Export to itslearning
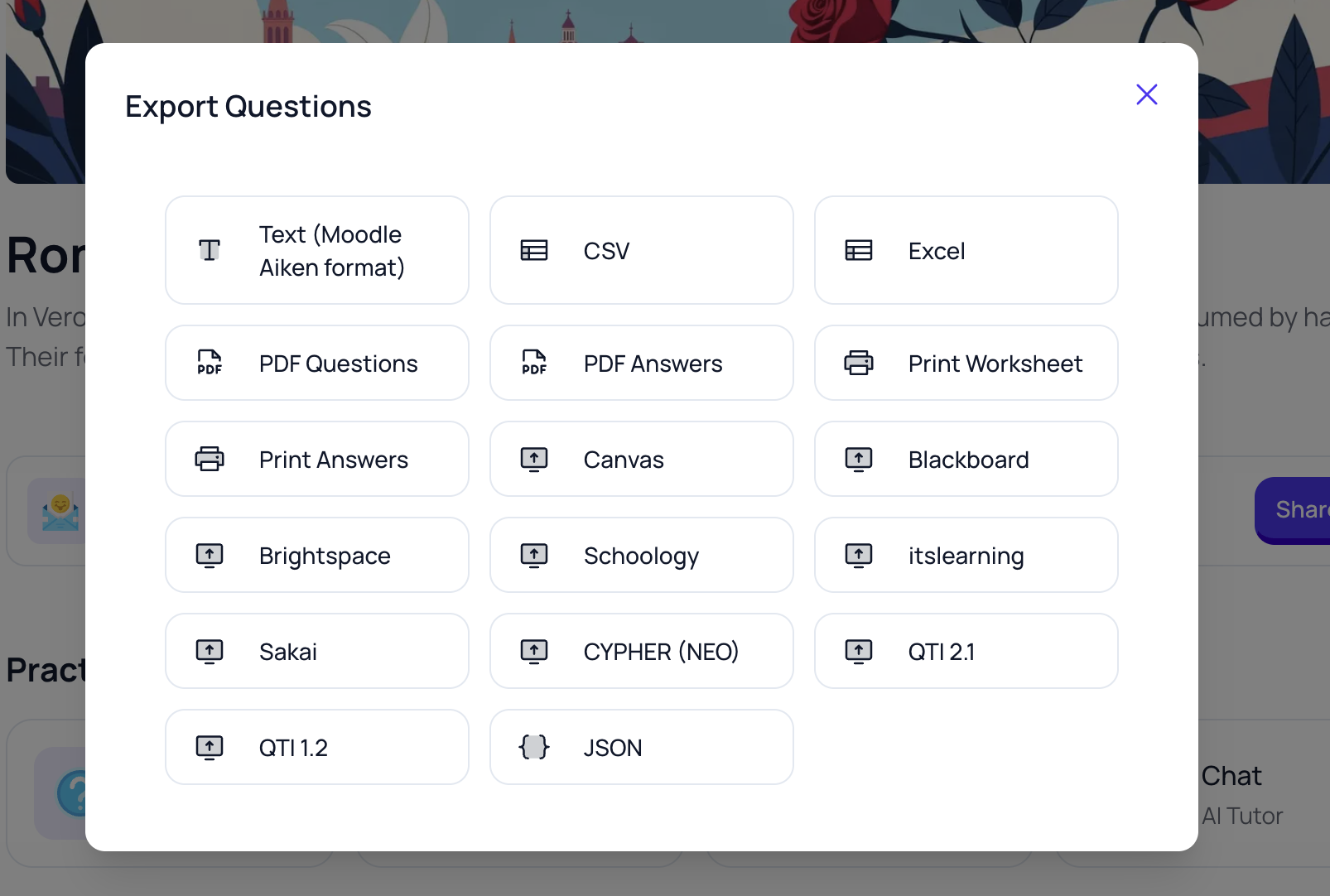Image resolution: width=1330 pixels, height=896 pixels. pyautogui.click(x=966, y=555)
